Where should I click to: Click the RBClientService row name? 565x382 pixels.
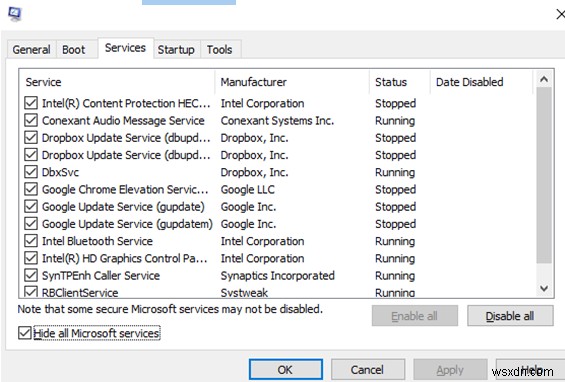80,292
